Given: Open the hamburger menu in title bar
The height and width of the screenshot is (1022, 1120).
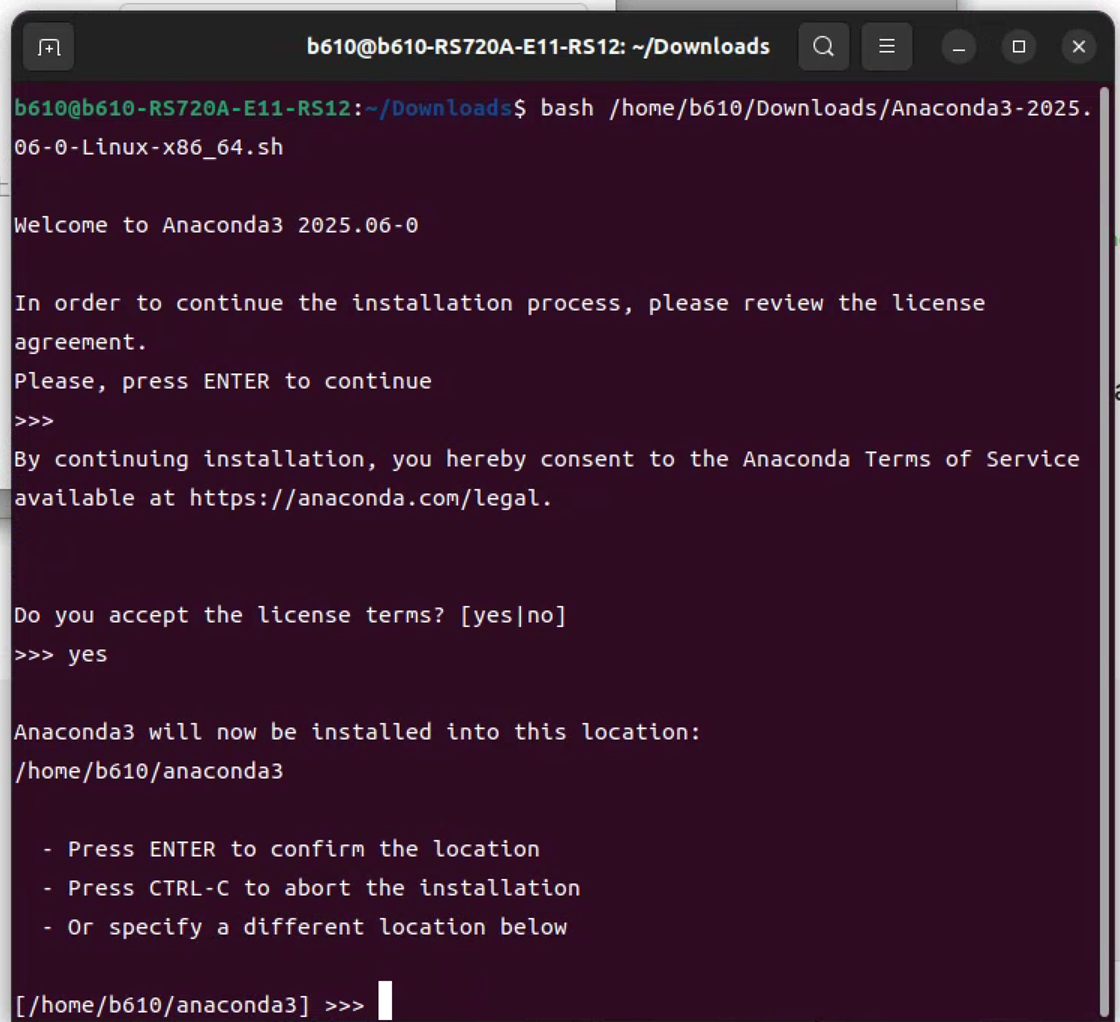Looking at the screenshot, I should tap(886, 46).
